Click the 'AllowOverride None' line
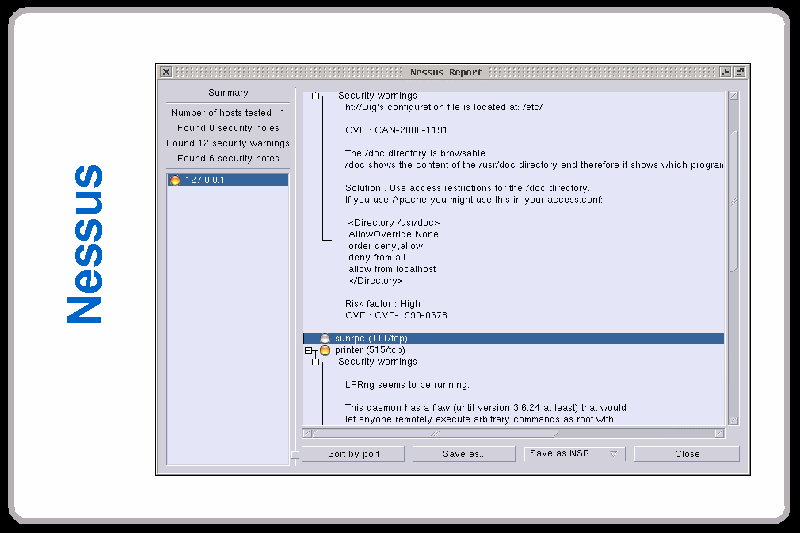This screenshot has width=800, height=533. pos(393,234)
